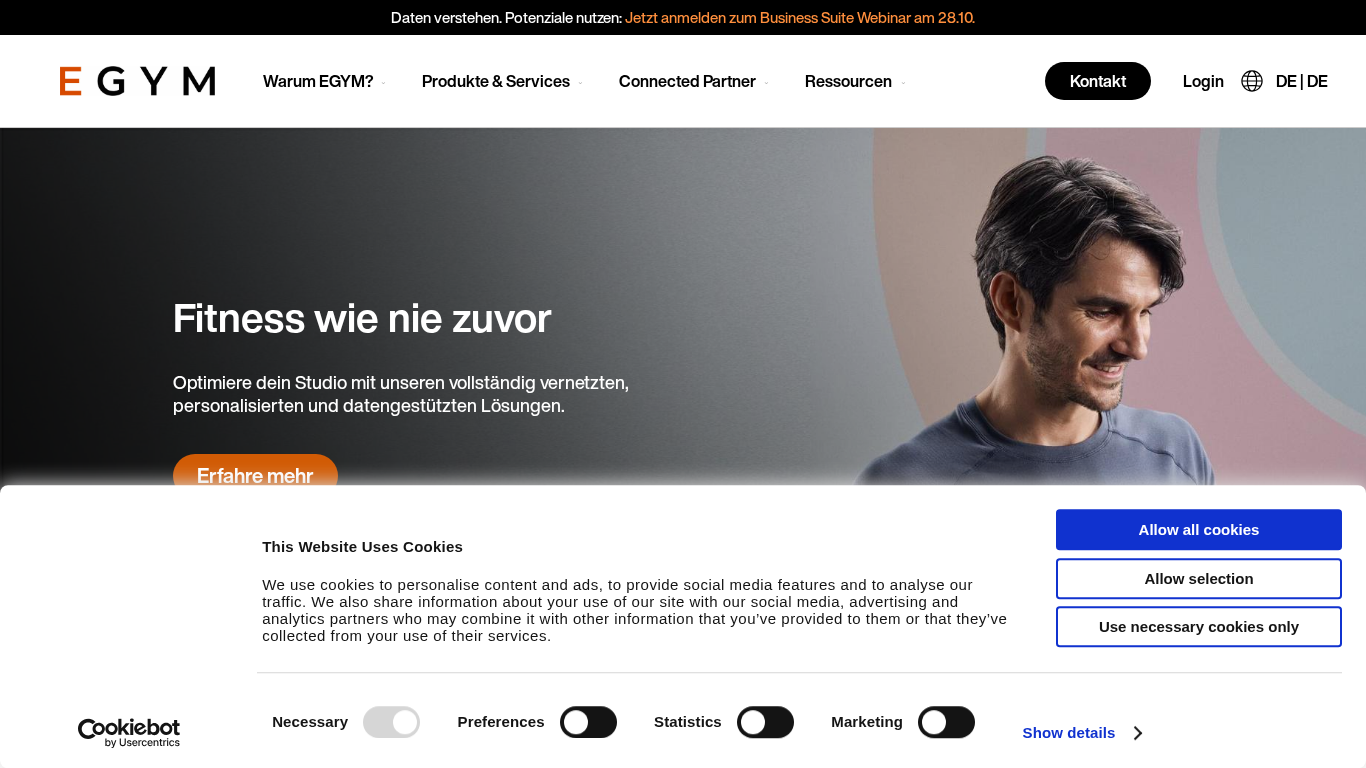This screenshot has height=768, width=1366.
Task: Click the Cookiebot logo
Action: 129,732
